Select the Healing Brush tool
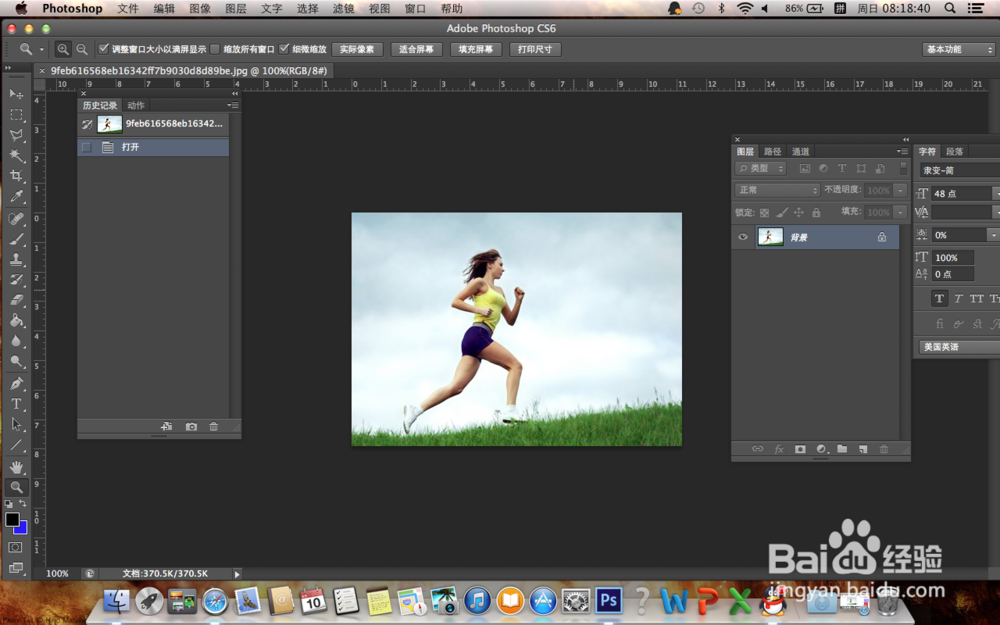Viewport: 1000px width, 625px height. [x=16, y=219]
